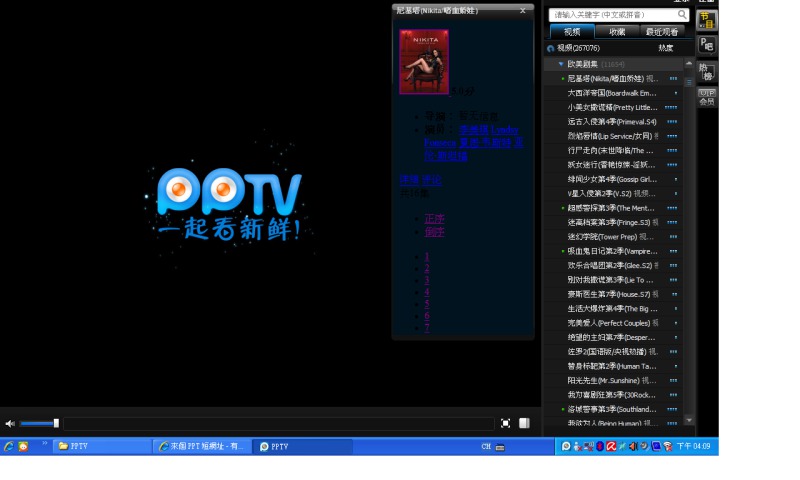This screenshot has width=800, height=480.
Task: Switch to the 收藏 tab
Action: click(617, 32)
